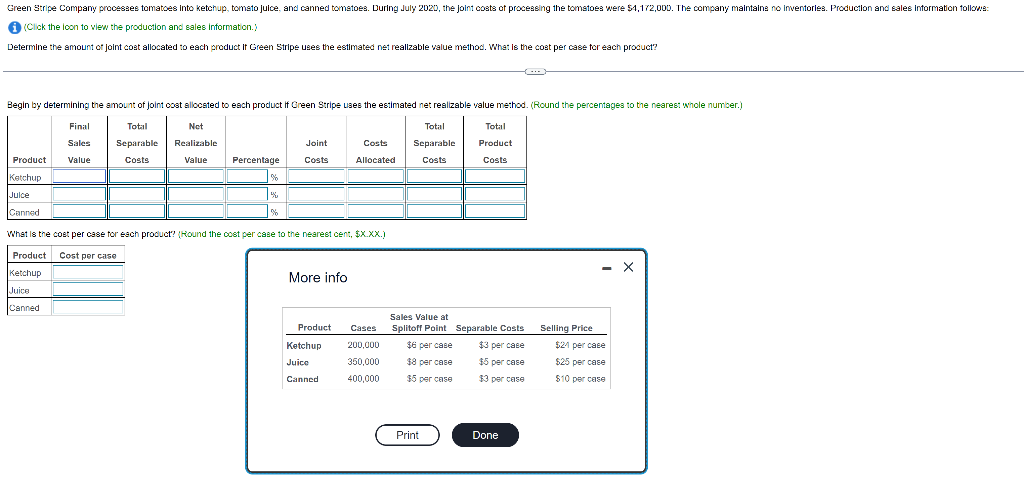Select Canned Cost per case field
This screenshot has height=504, width=1024.
point(88,307)
